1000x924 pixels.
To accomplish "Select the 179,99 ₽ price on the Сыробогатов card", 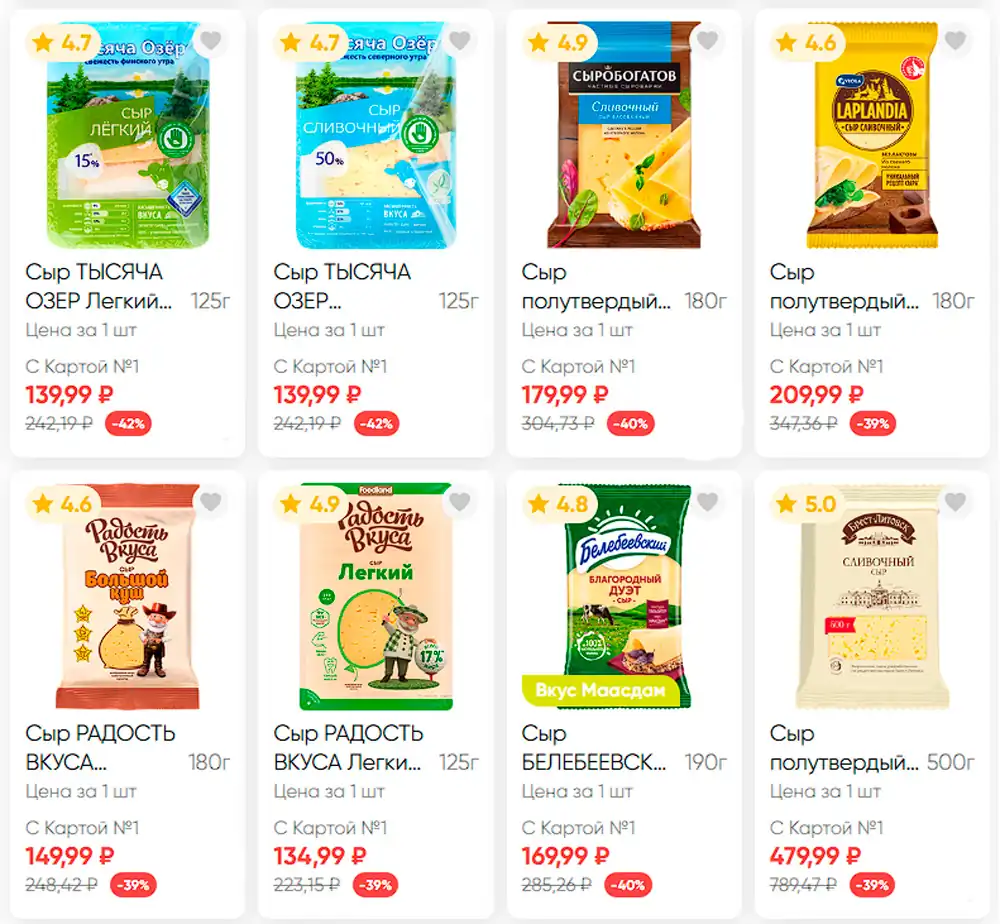I will coord(565,395).
